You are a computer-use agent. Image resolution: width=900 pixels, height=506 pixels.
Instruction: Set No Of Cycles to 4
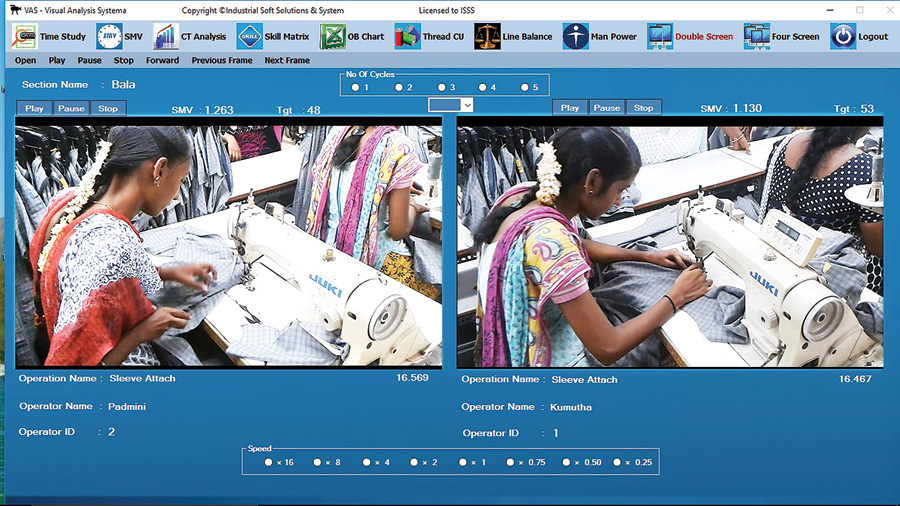coord(482,87)
